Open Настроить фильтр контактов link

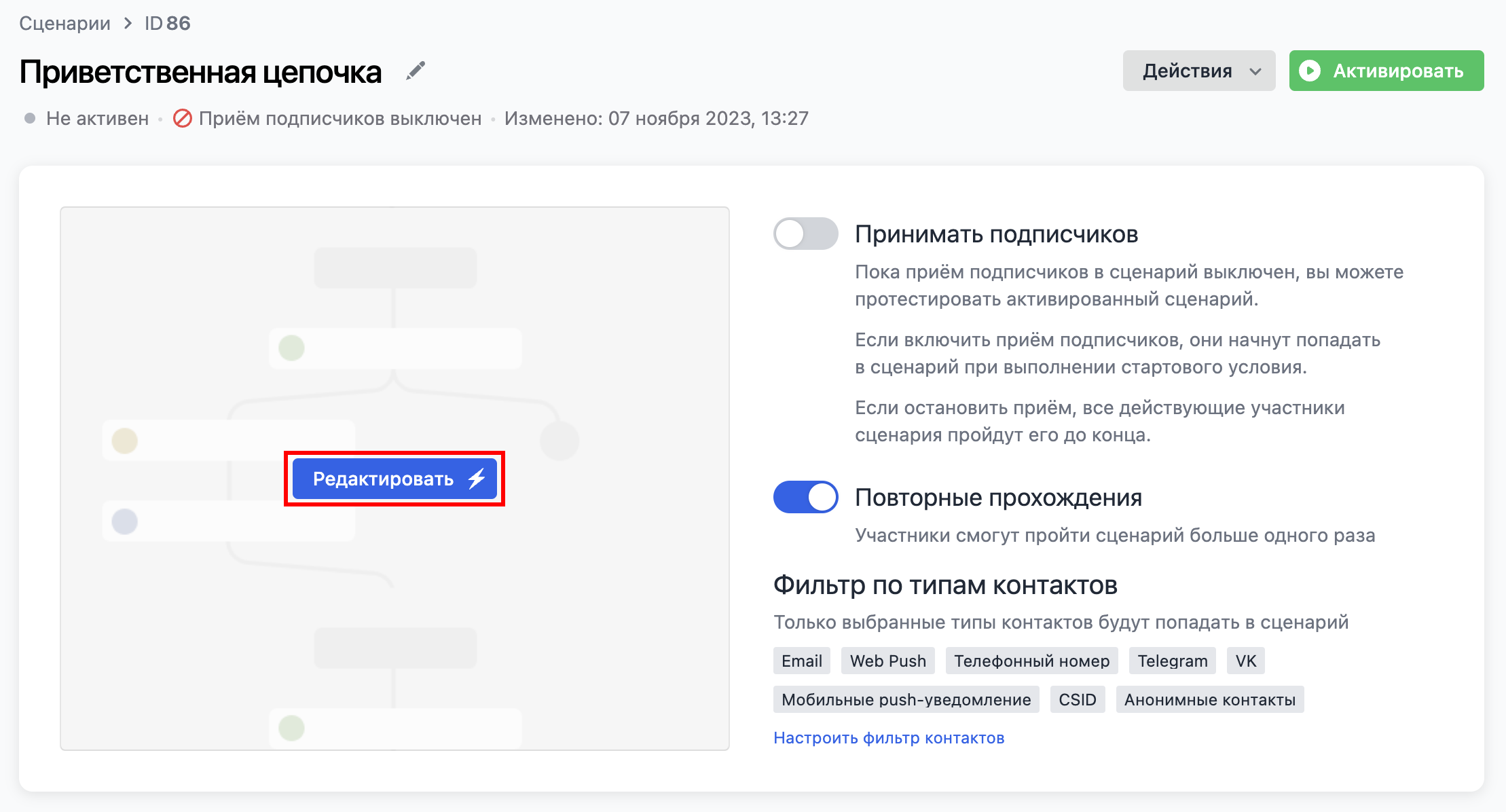[888, 738]
